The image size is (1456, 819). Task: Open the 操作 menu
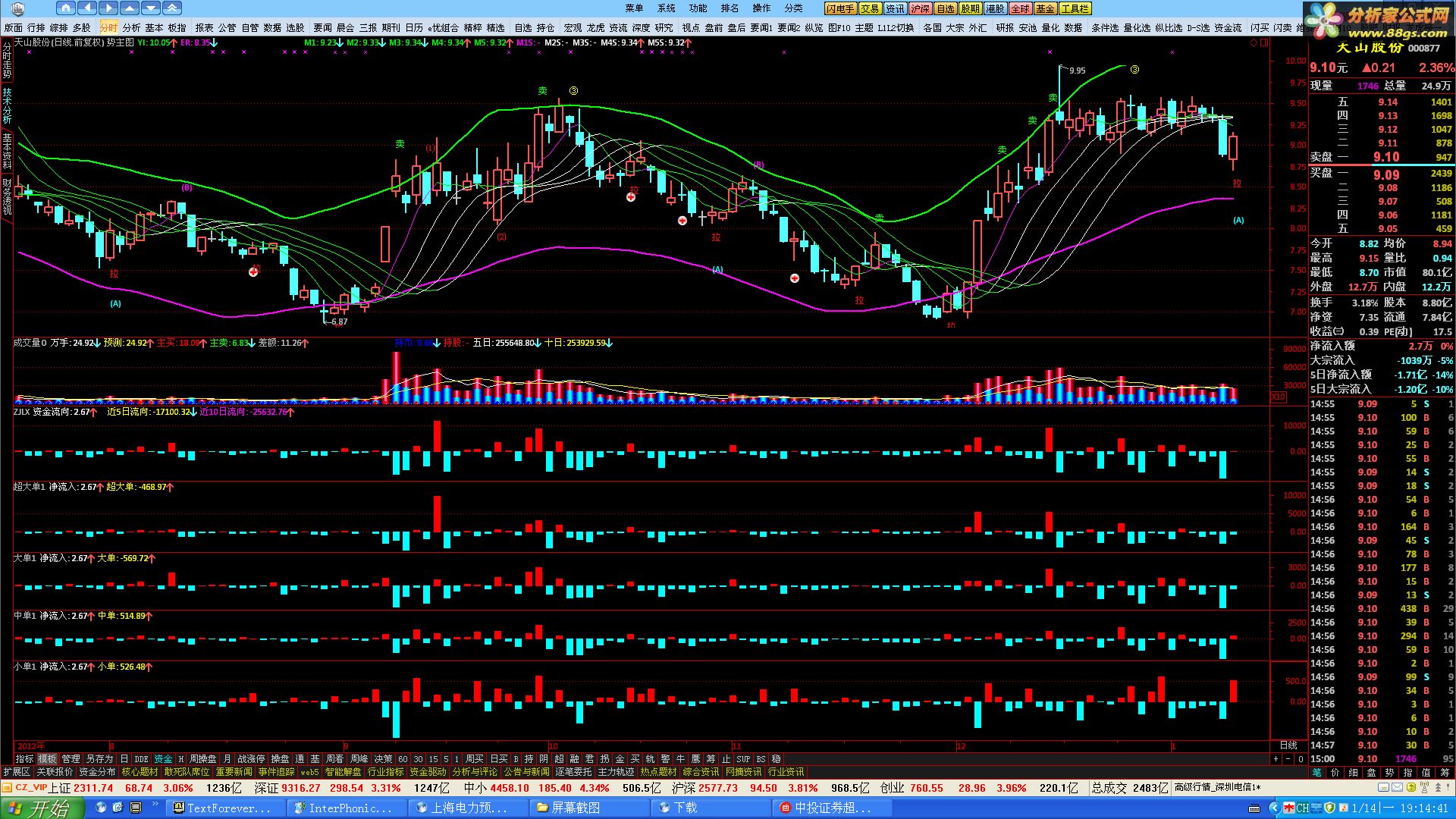(x=761, y=8)
